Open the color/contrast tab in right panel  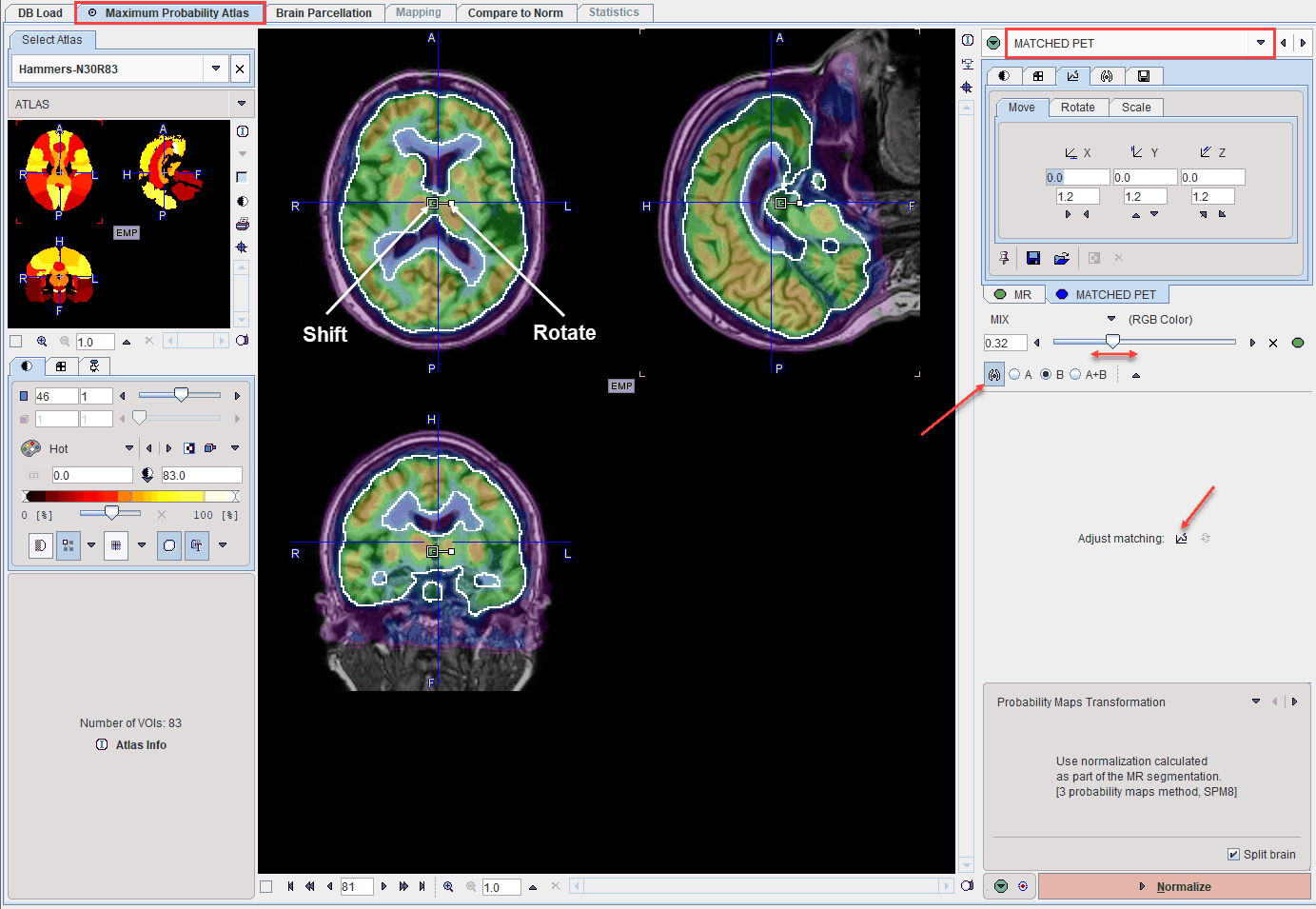click(1004, 76)
